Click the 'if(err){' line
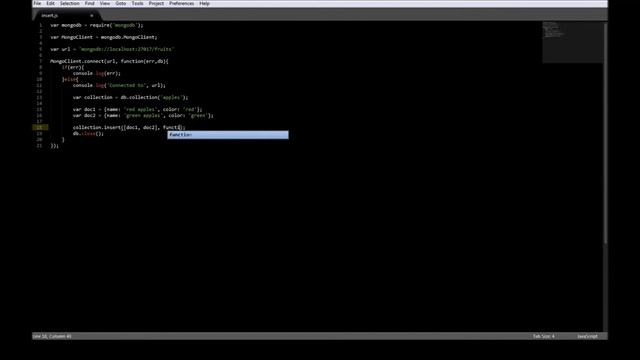Image resolution: width=640 pixels, height=360 pixels. (73, 67)
